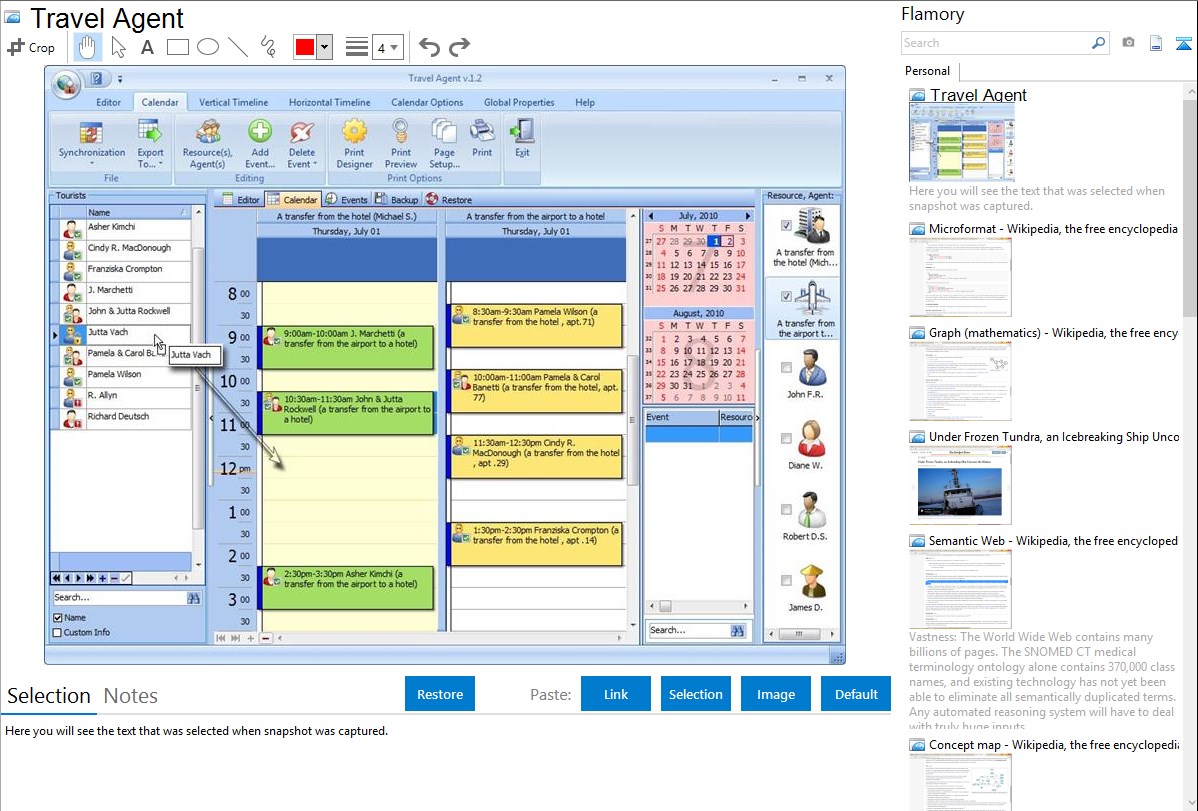Viewport: 1198px width, 811px height.
Task: Activate the hand pan tool
Action: tap(87, 47)
